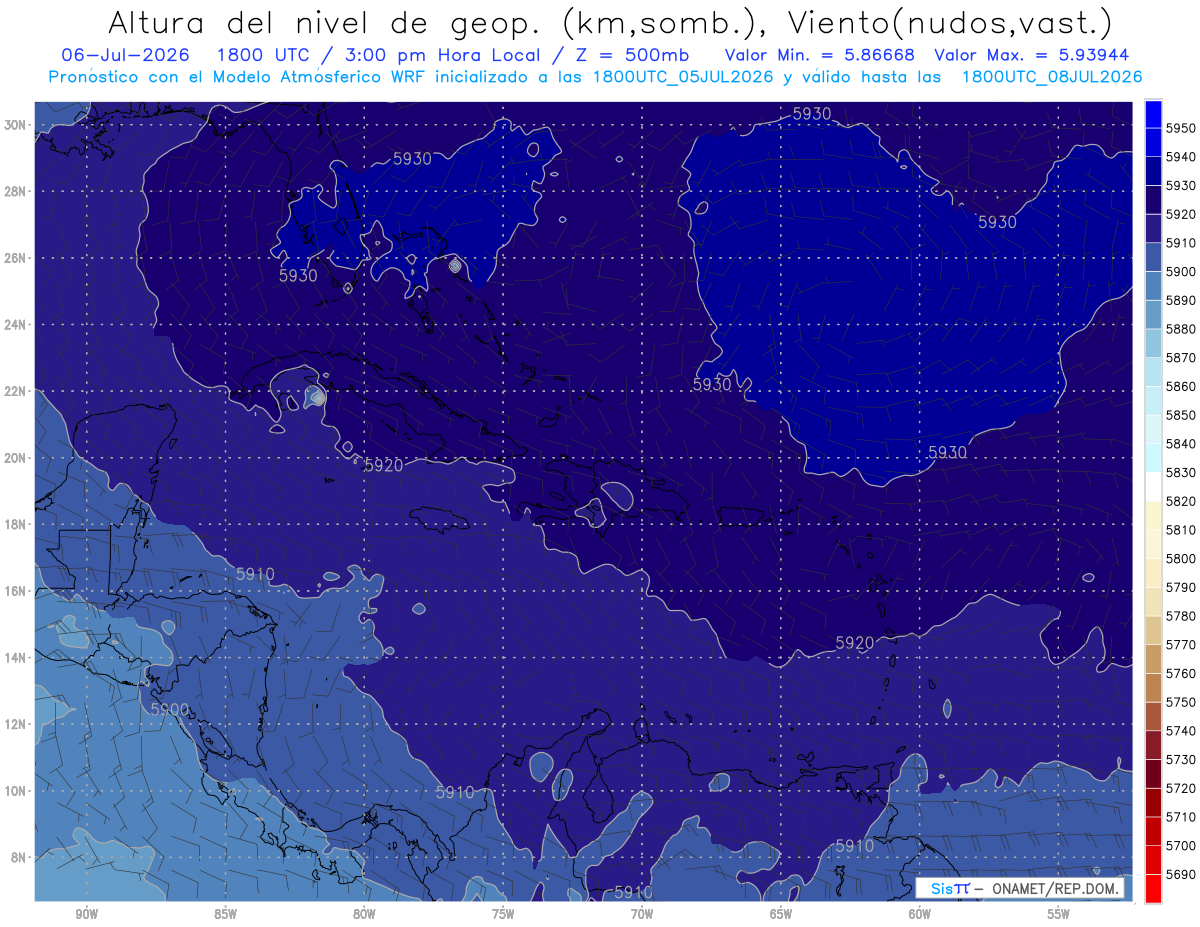The image size is (1200, 927).
Task: Click the white color bar segment between 5820 and 5830
Action: [1153, 487]
